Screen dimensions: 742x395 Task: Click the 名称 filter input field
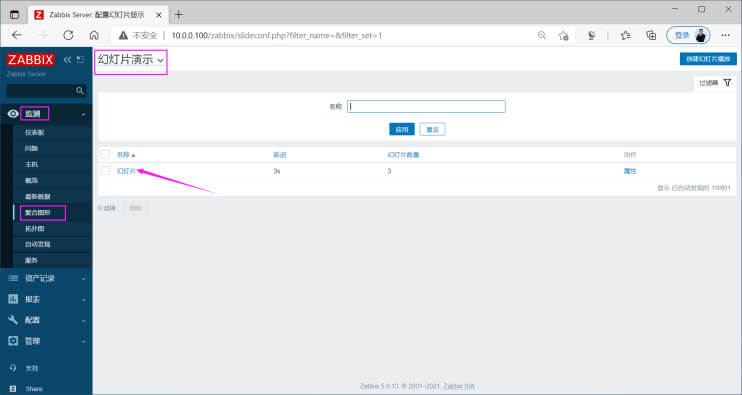pyautogui.click(x=426, y=106)
